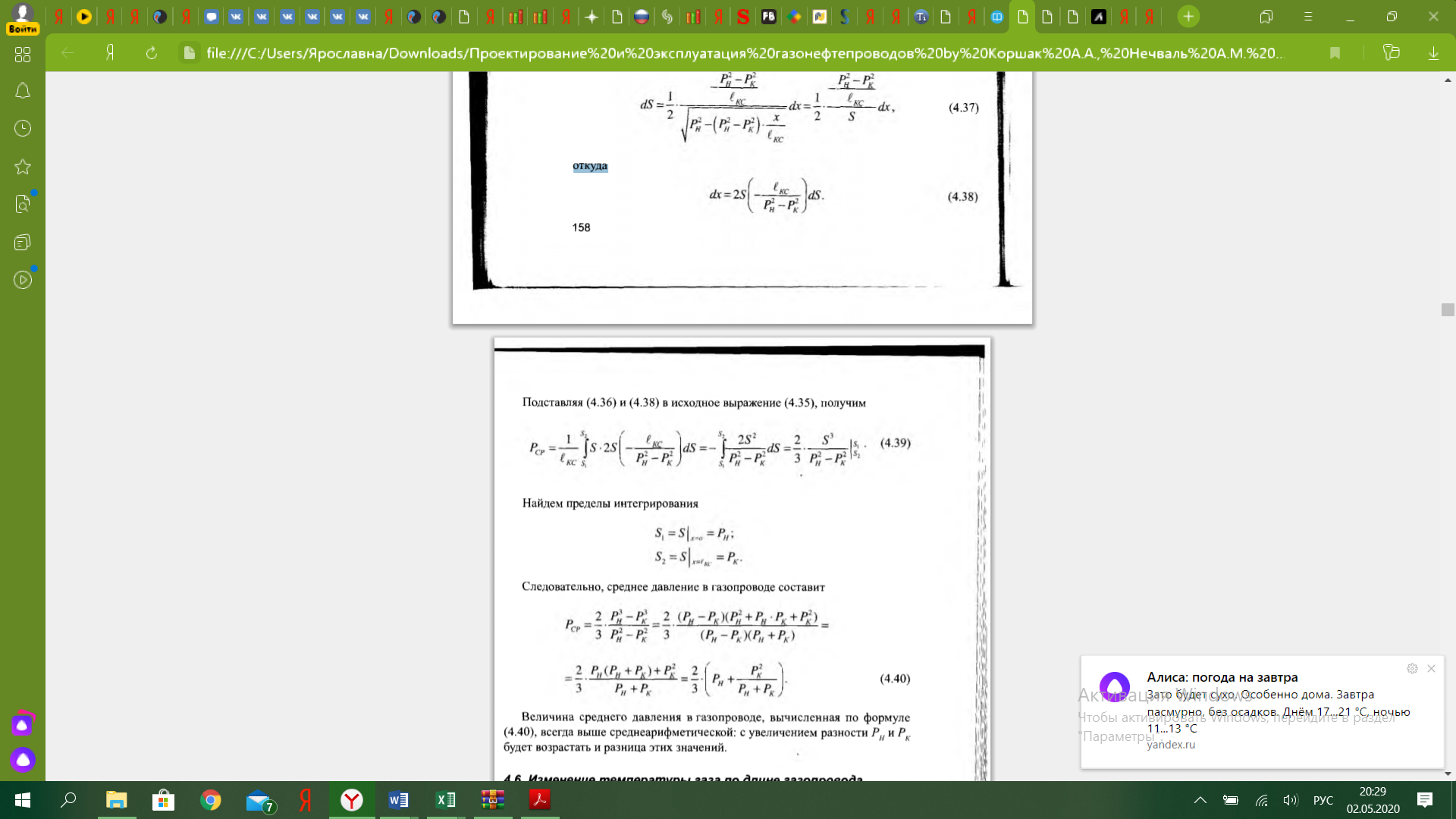Toggle volume speaker icon in tray
Viewport: 1456px width, 819px height.
click(x=1290, y=800)
